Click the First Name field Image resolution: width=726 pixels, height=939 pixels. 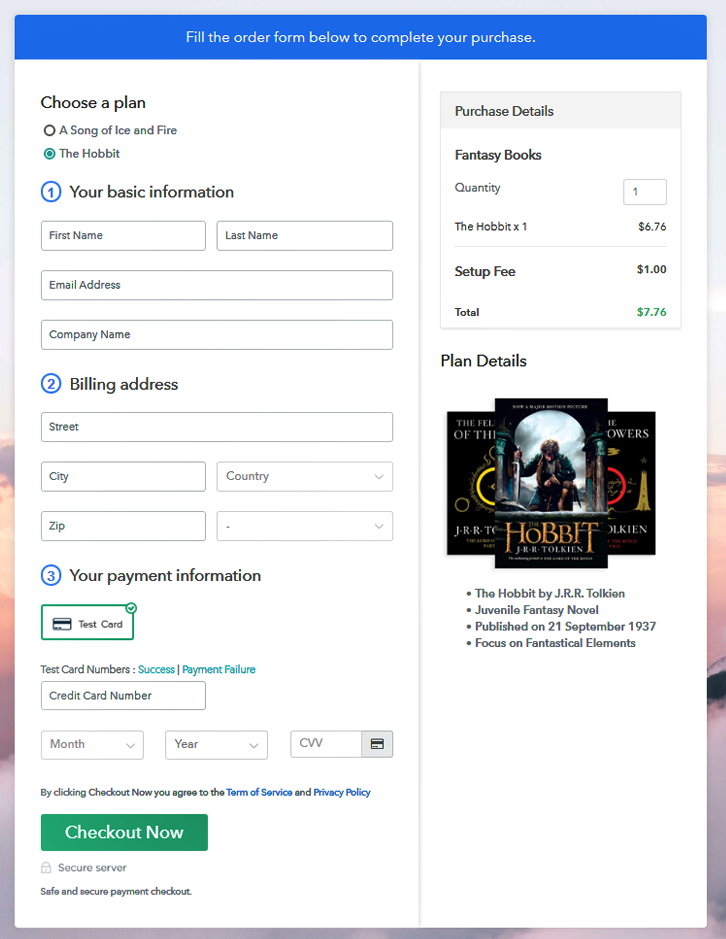[x=123, y=235]
